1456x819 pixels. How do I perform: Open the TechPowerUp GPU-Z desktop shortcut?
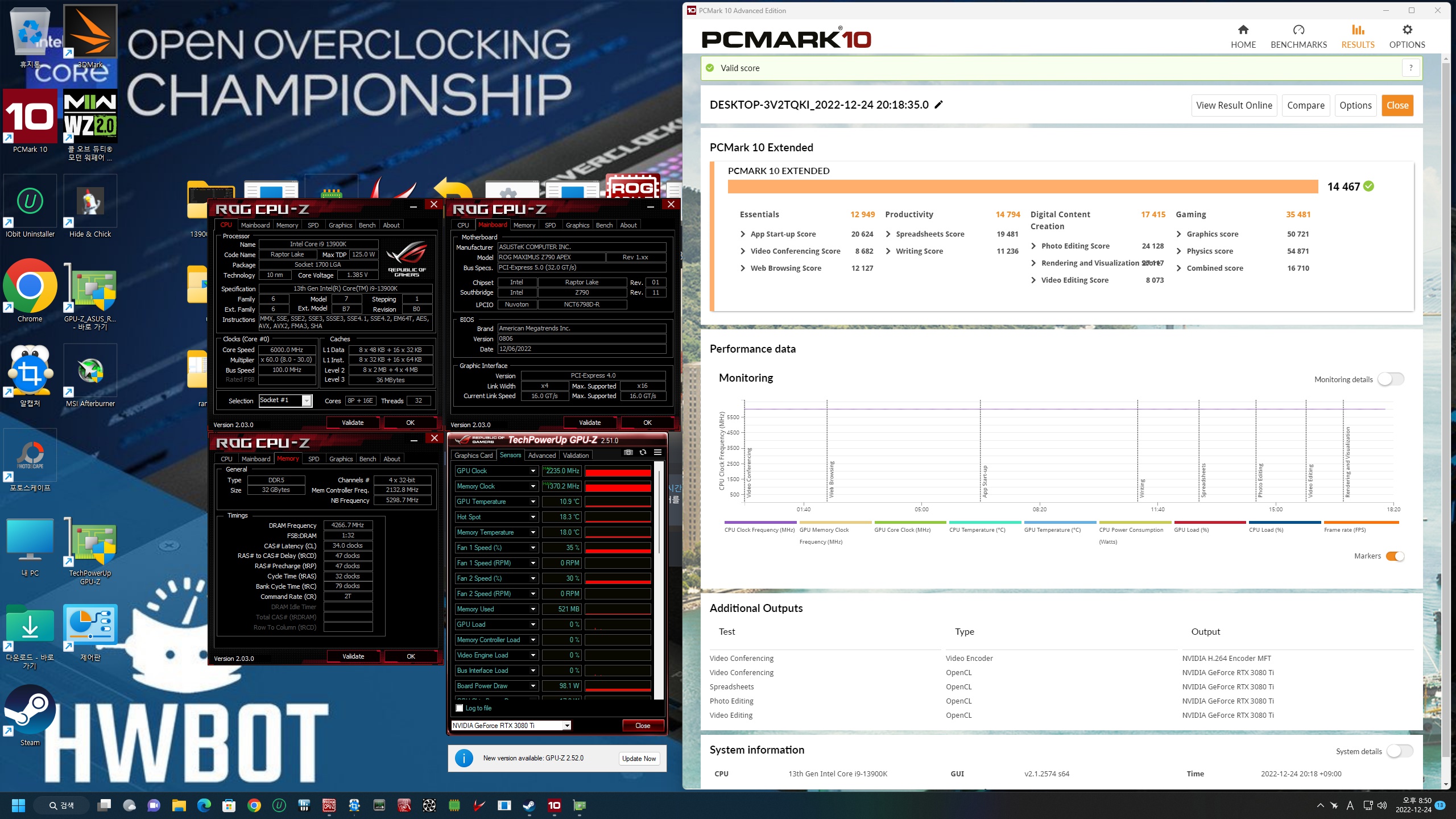pyautogui.click(x=90, y=550)
